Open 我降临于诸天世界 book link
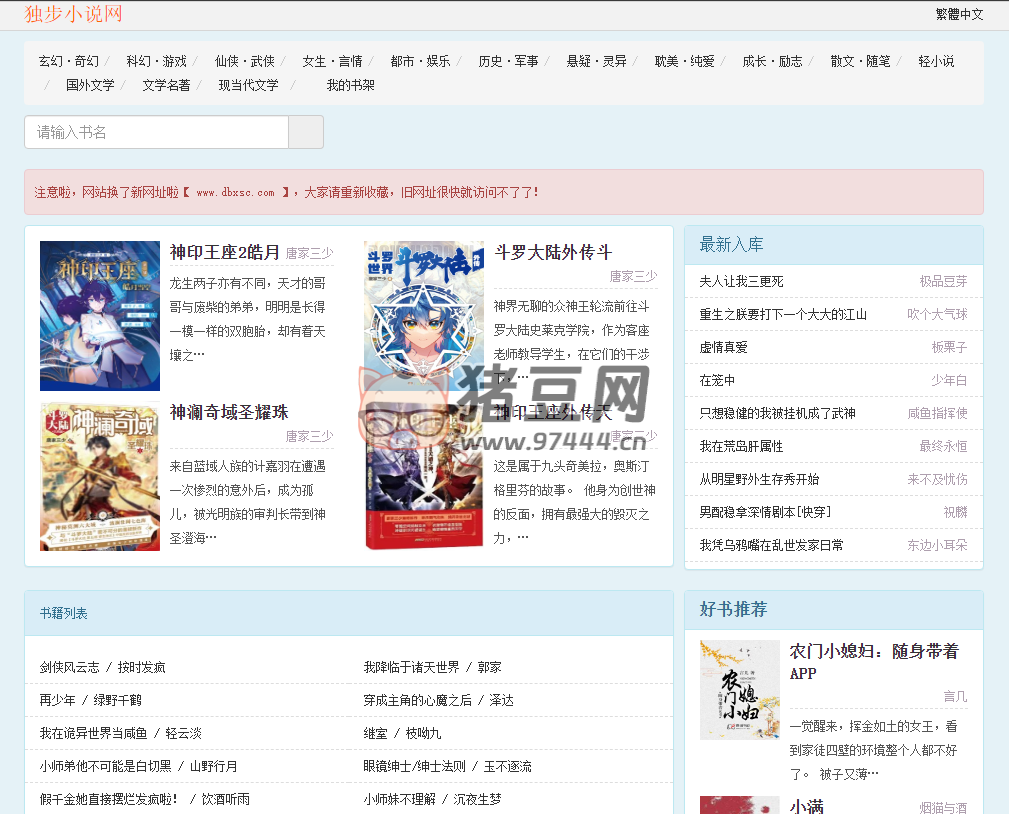This screenshot has width=1009, height=814. tap(411, 667)
